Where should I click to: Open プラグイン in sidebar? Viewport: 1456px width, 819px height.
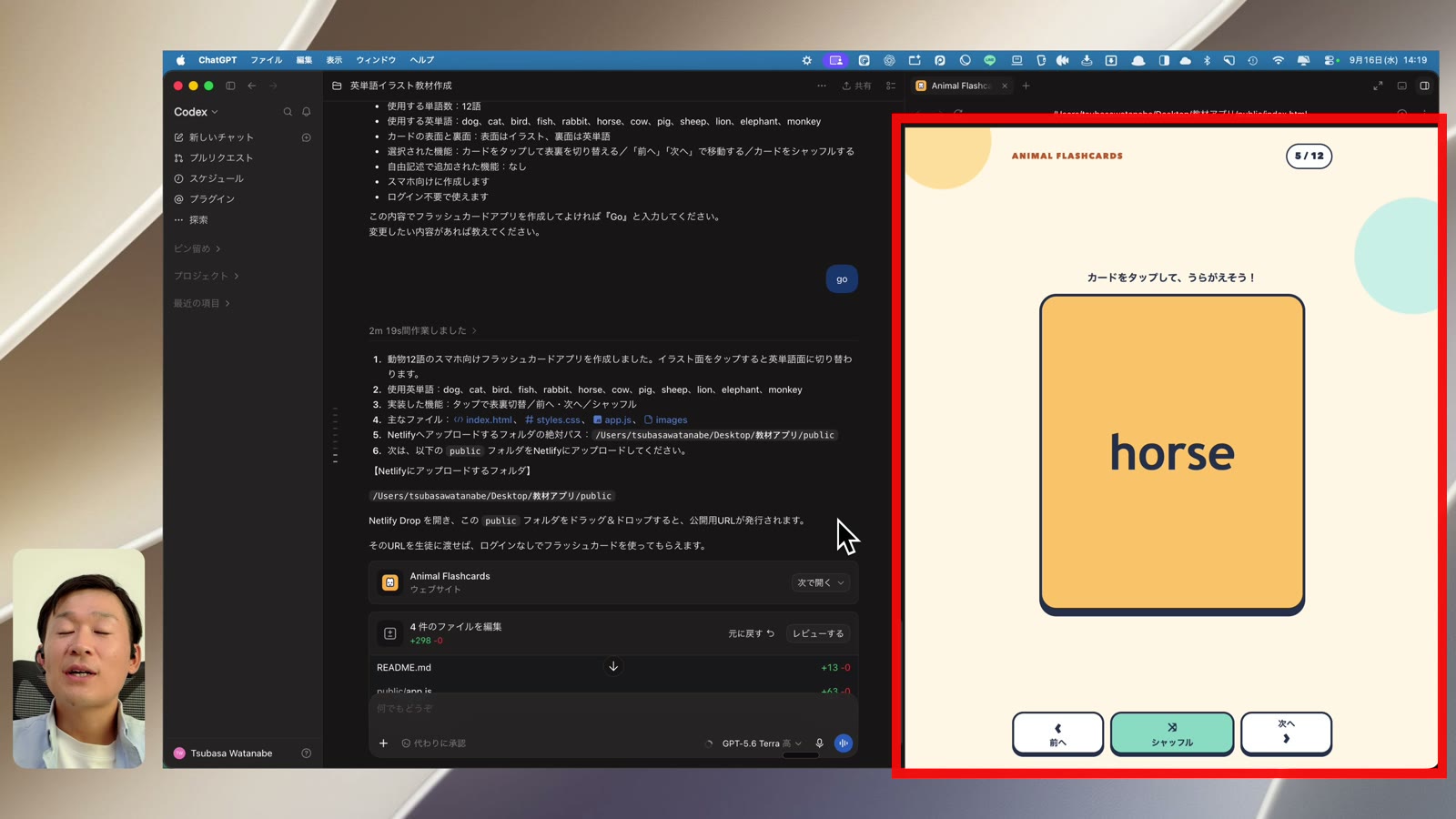205,198
